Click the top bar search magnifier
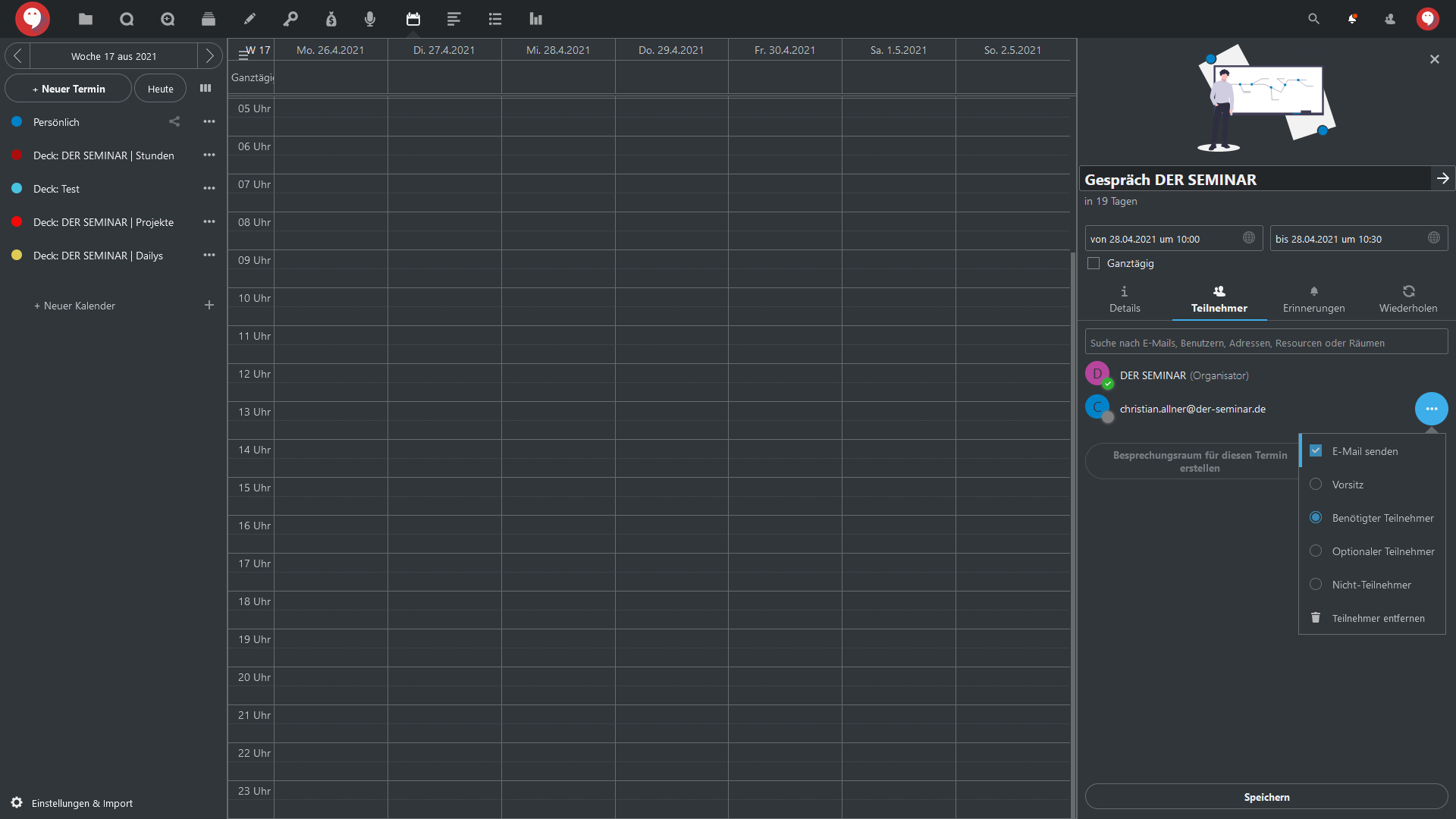Viewport: 1456px width, 819px height. 1313,19
